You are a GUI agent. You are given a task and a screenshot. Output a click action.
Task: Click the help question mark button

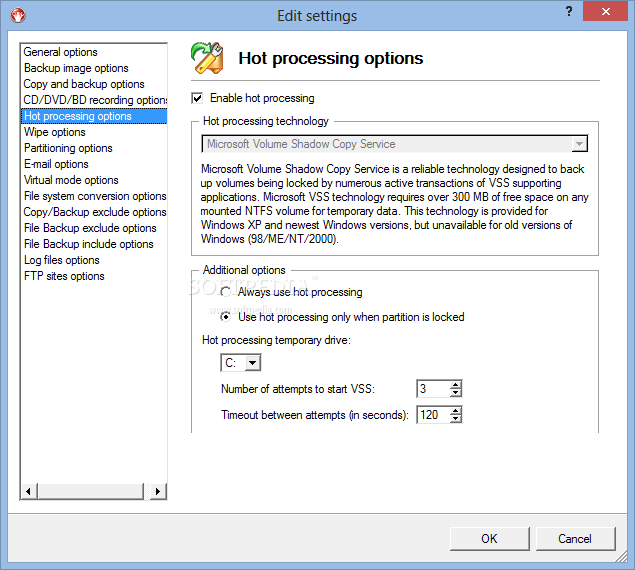pyautogui.click(x=569, y=11)
